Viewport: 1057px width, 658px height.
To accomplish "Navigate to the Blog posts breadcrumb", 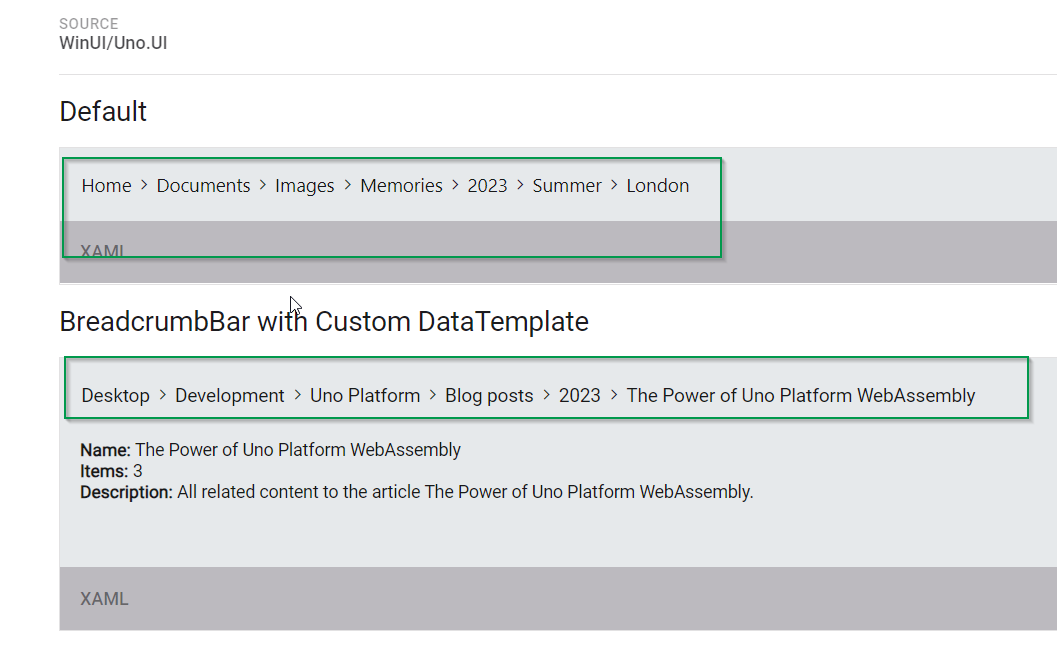I will [489, 396].
